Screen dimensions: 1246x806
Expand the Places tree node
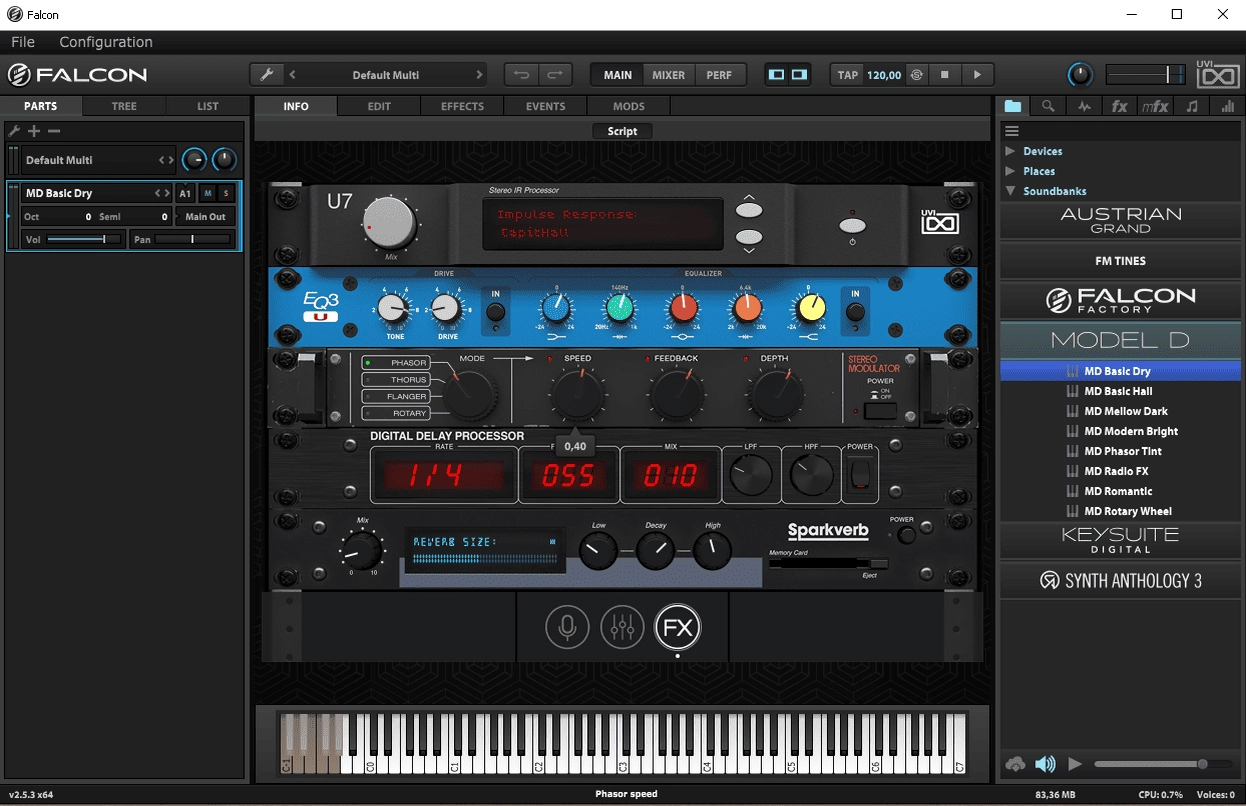click(1010, 171)
